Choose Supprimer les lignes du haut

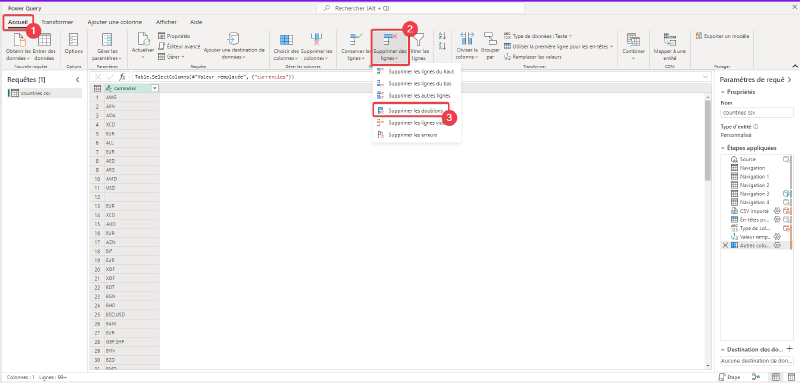pyautogui.click(x=416, y=71)
